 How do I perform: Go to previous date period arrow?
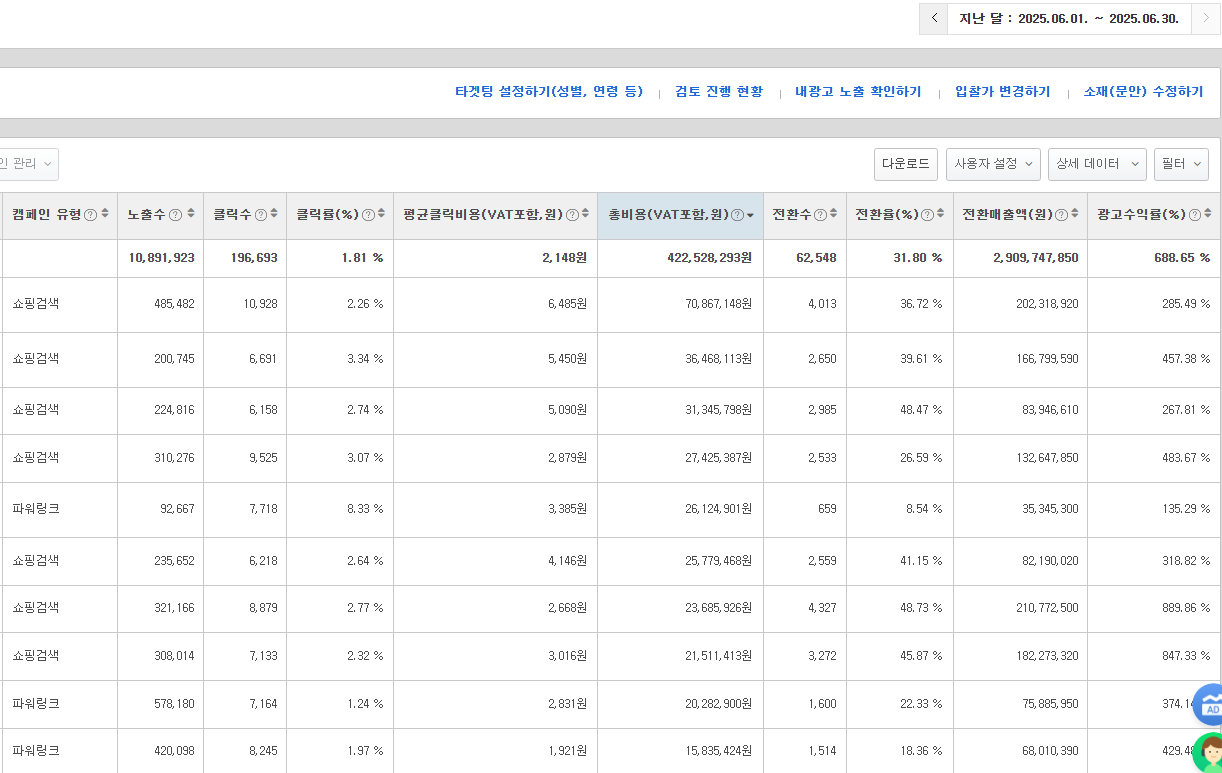(933, 18)
